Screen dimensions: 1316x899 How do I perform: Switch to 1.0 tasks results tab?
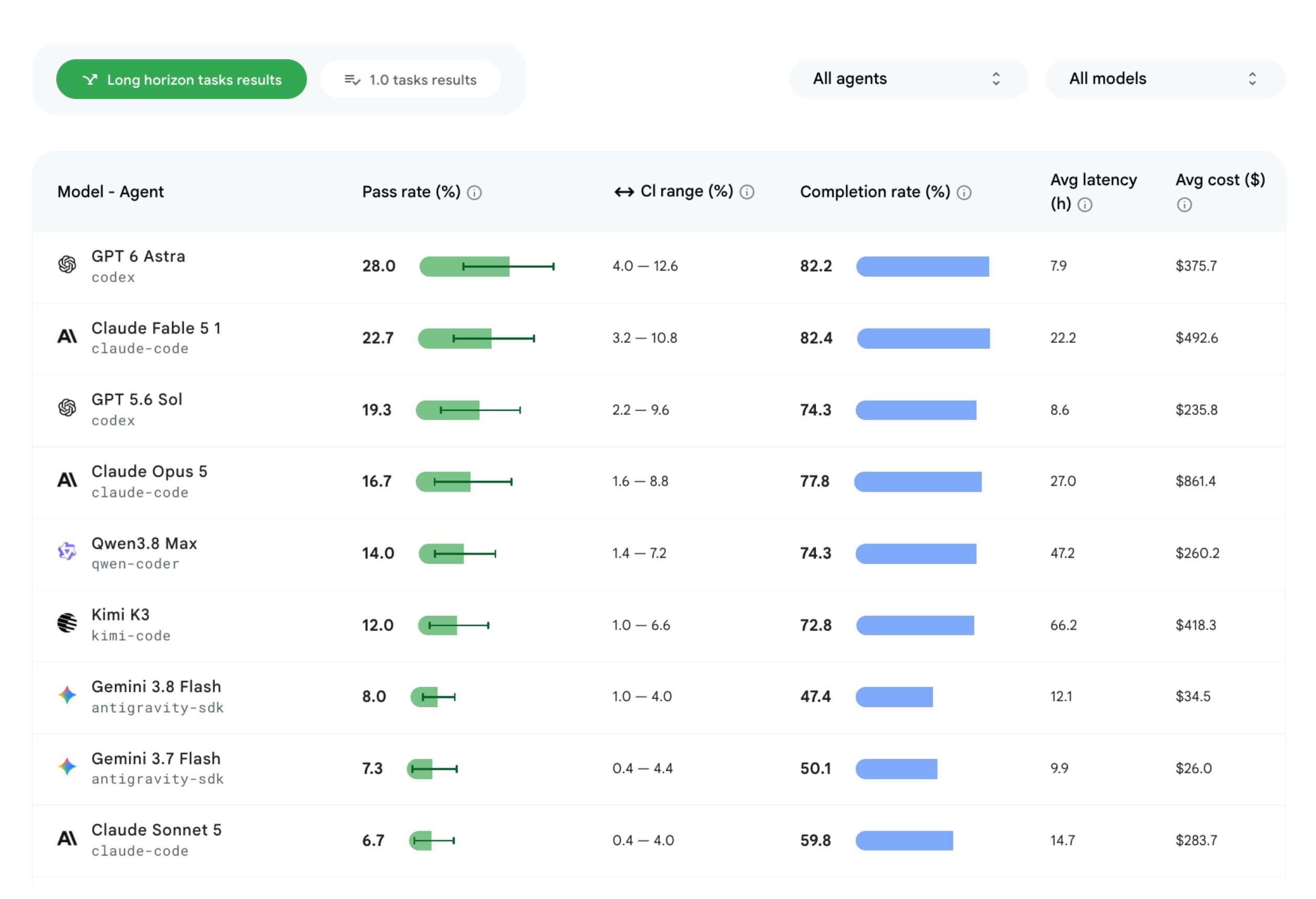tap(411, 79)
